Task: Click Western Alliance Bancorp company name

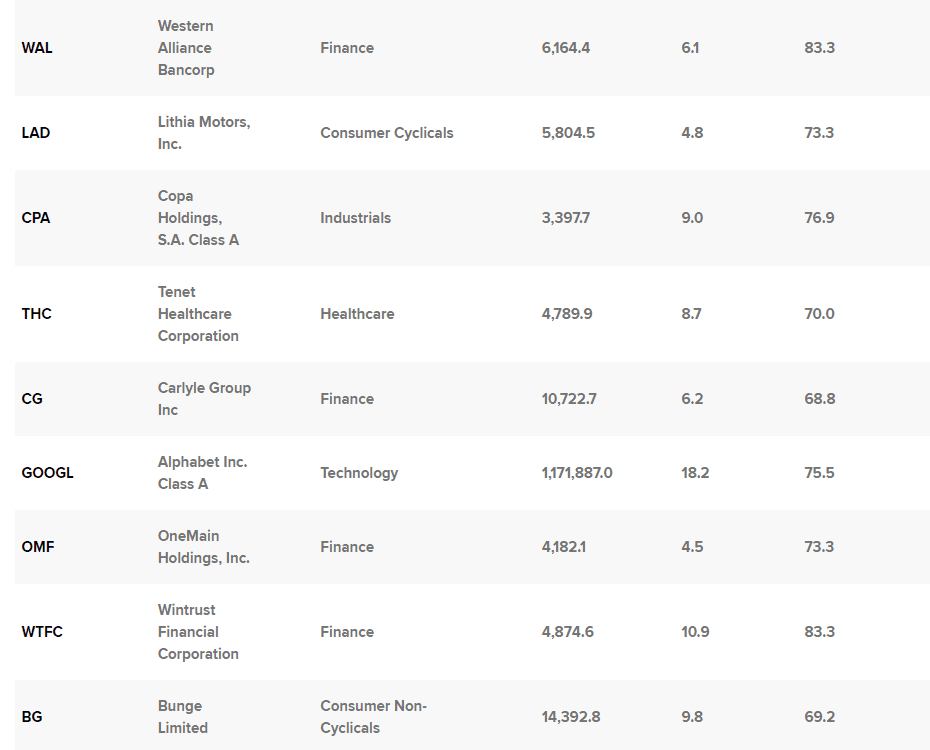Action: 186,48
